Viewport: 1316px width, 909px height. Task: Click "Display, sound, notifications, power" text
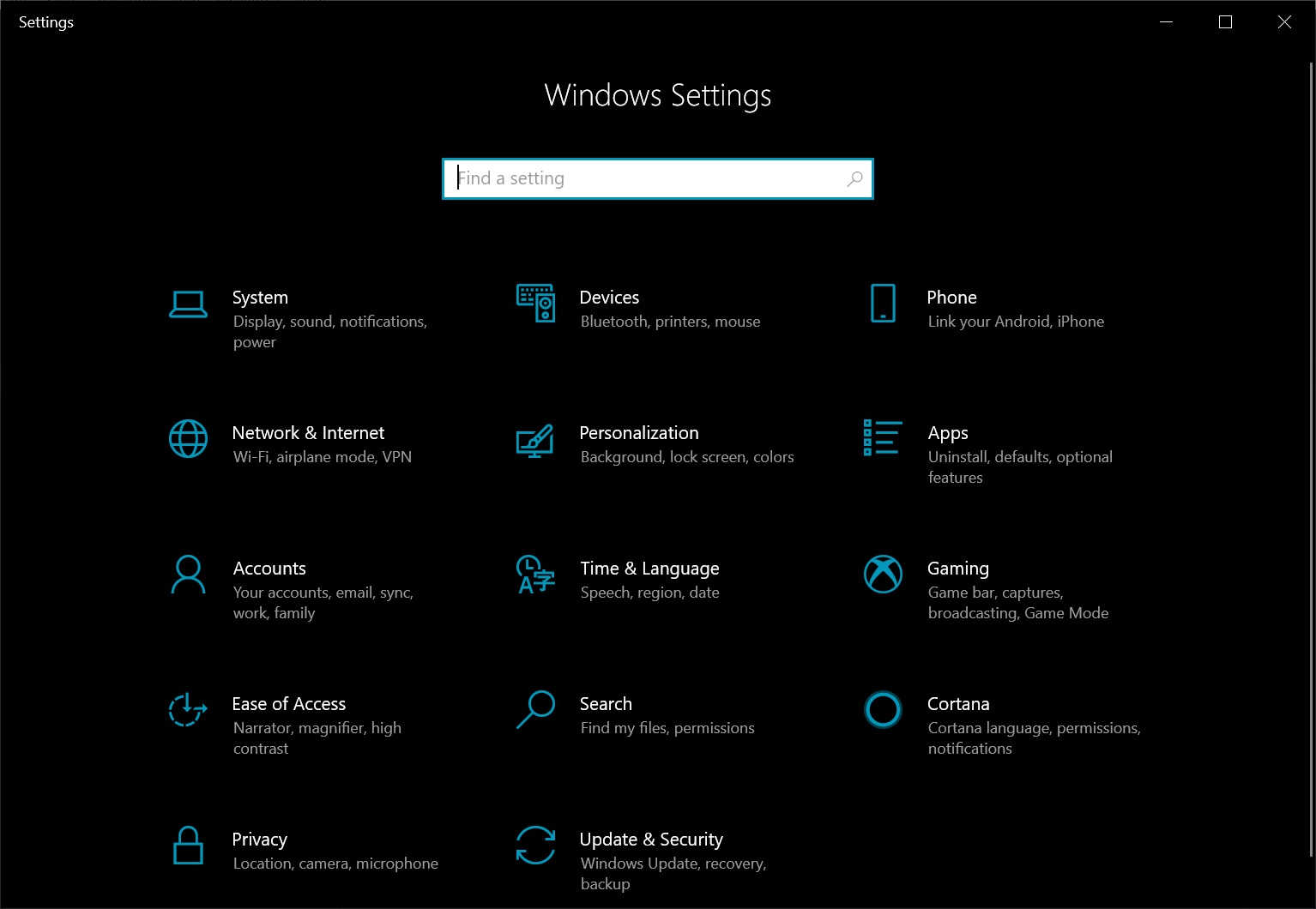[x=330, y=332]
